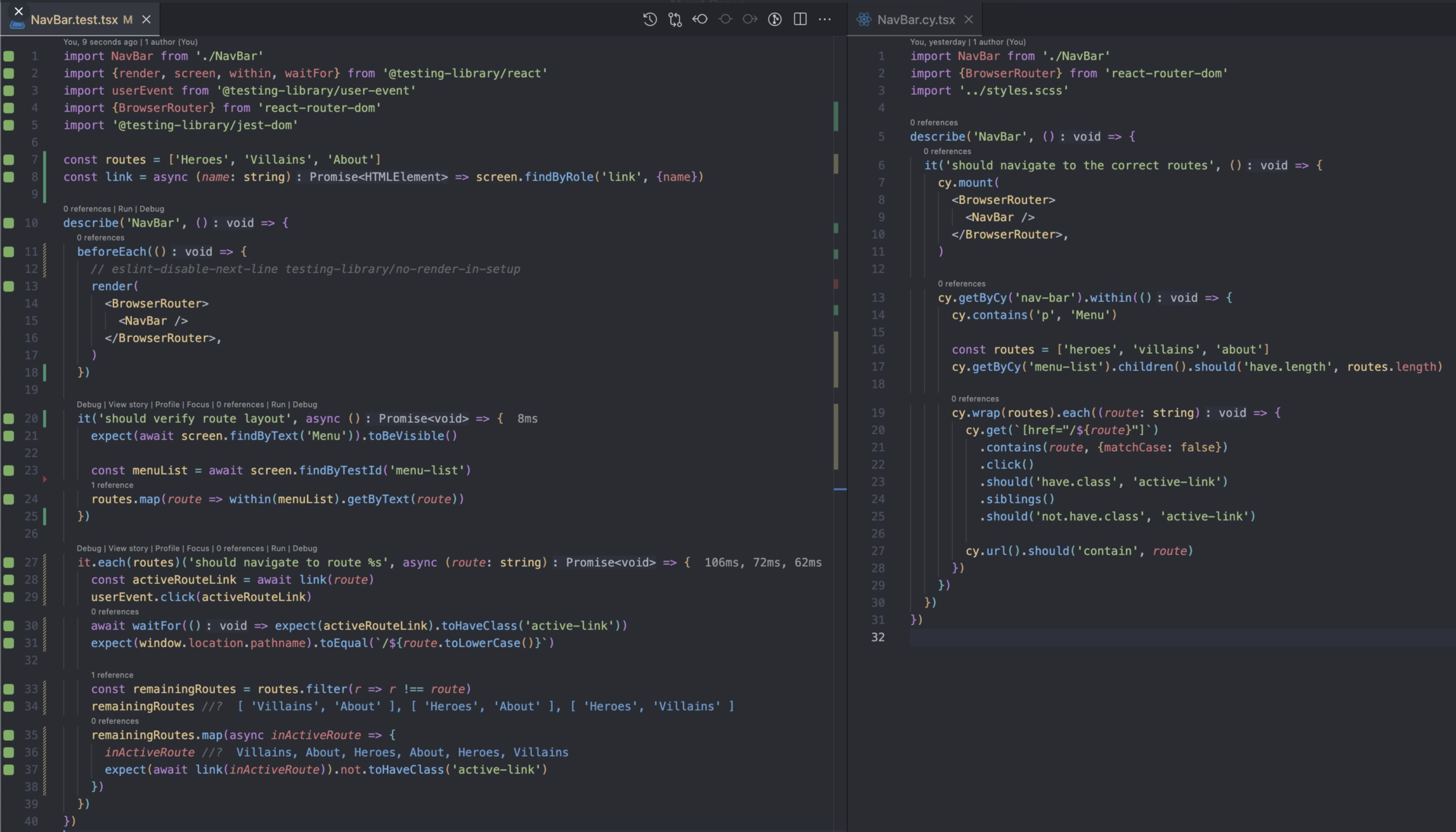
Task: Split the editor to the right
Action: click(800, 19)
